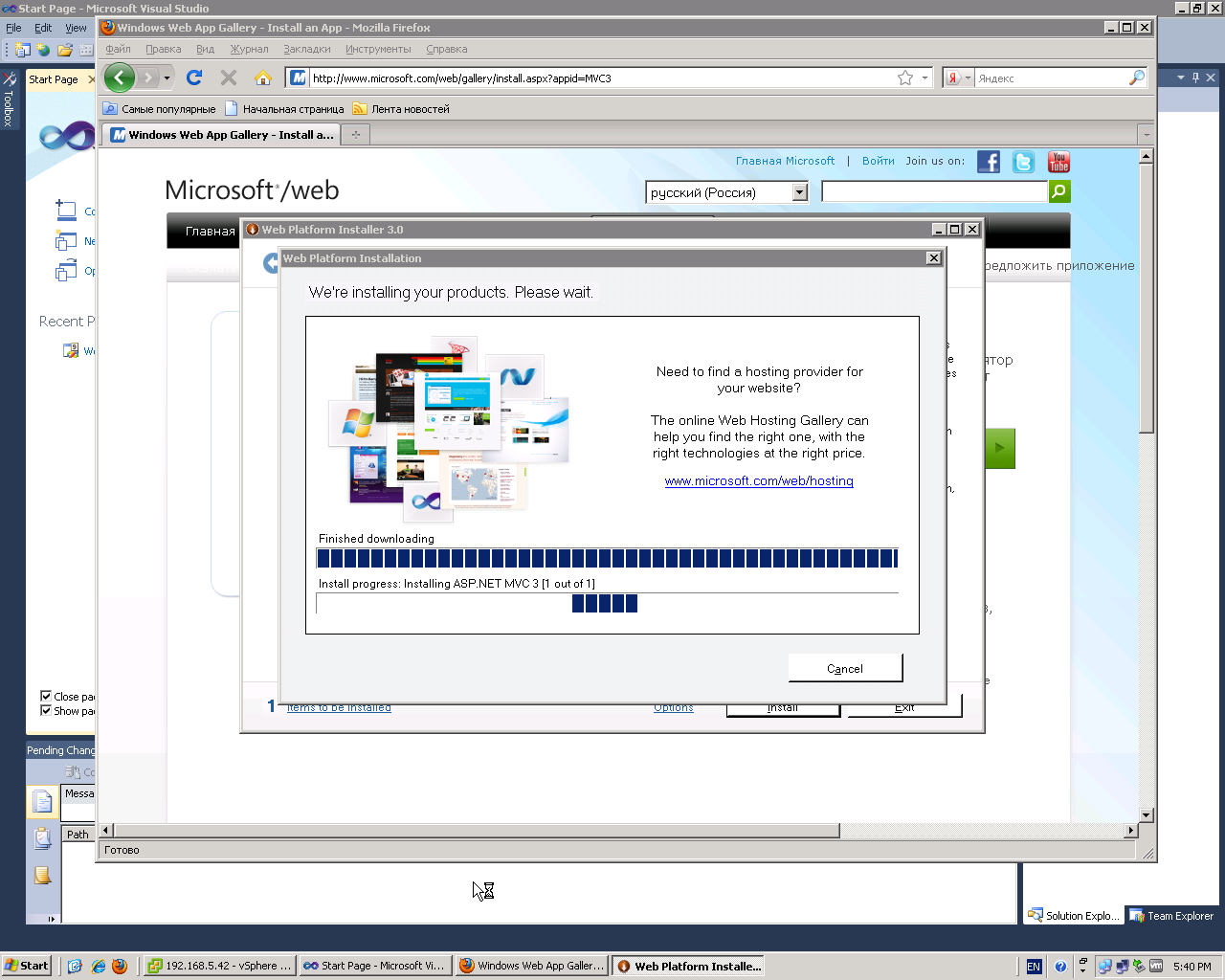Switch to the Solution Explorer tab
The height and width of the screenshot is (980, 1225).
coord(1074,916)
